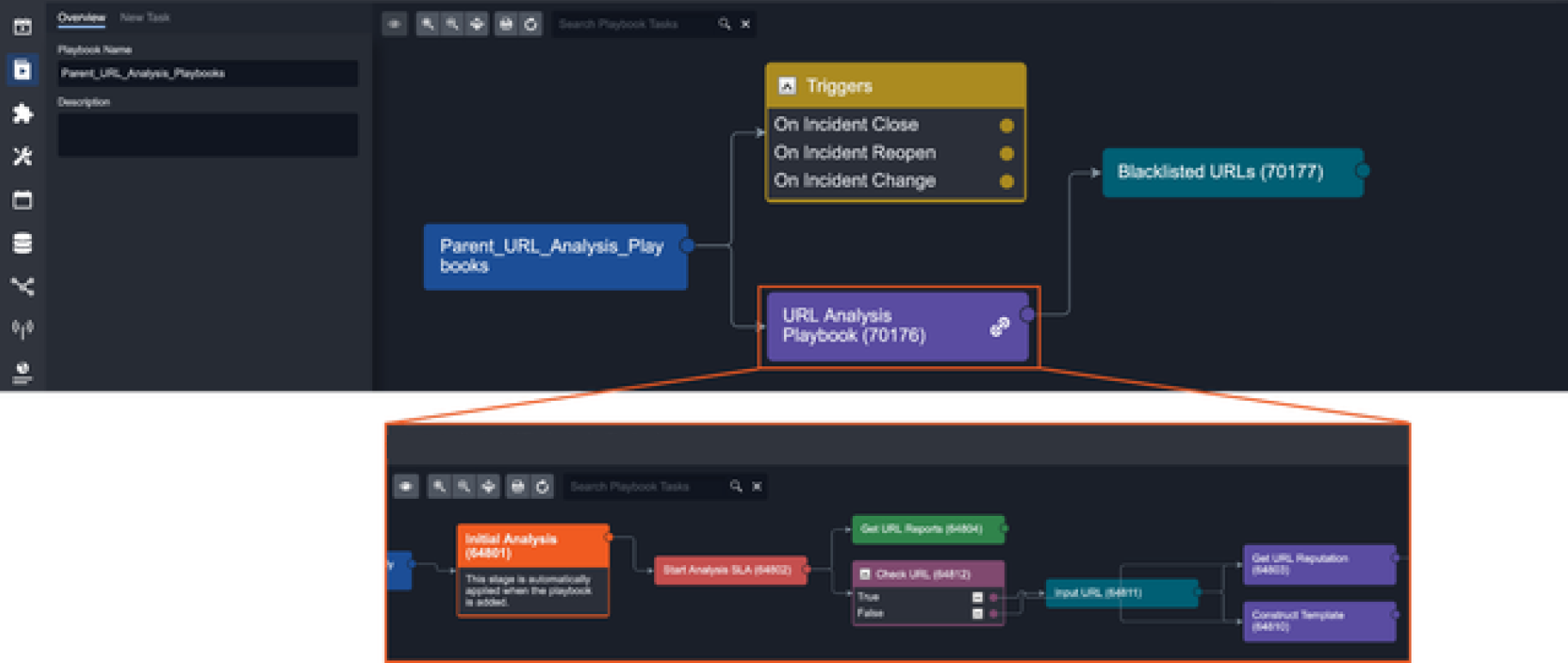Toggle the eye visibility button in lower toolbar
Screen dimensions: 1568x663
click(x=406, y=487)
